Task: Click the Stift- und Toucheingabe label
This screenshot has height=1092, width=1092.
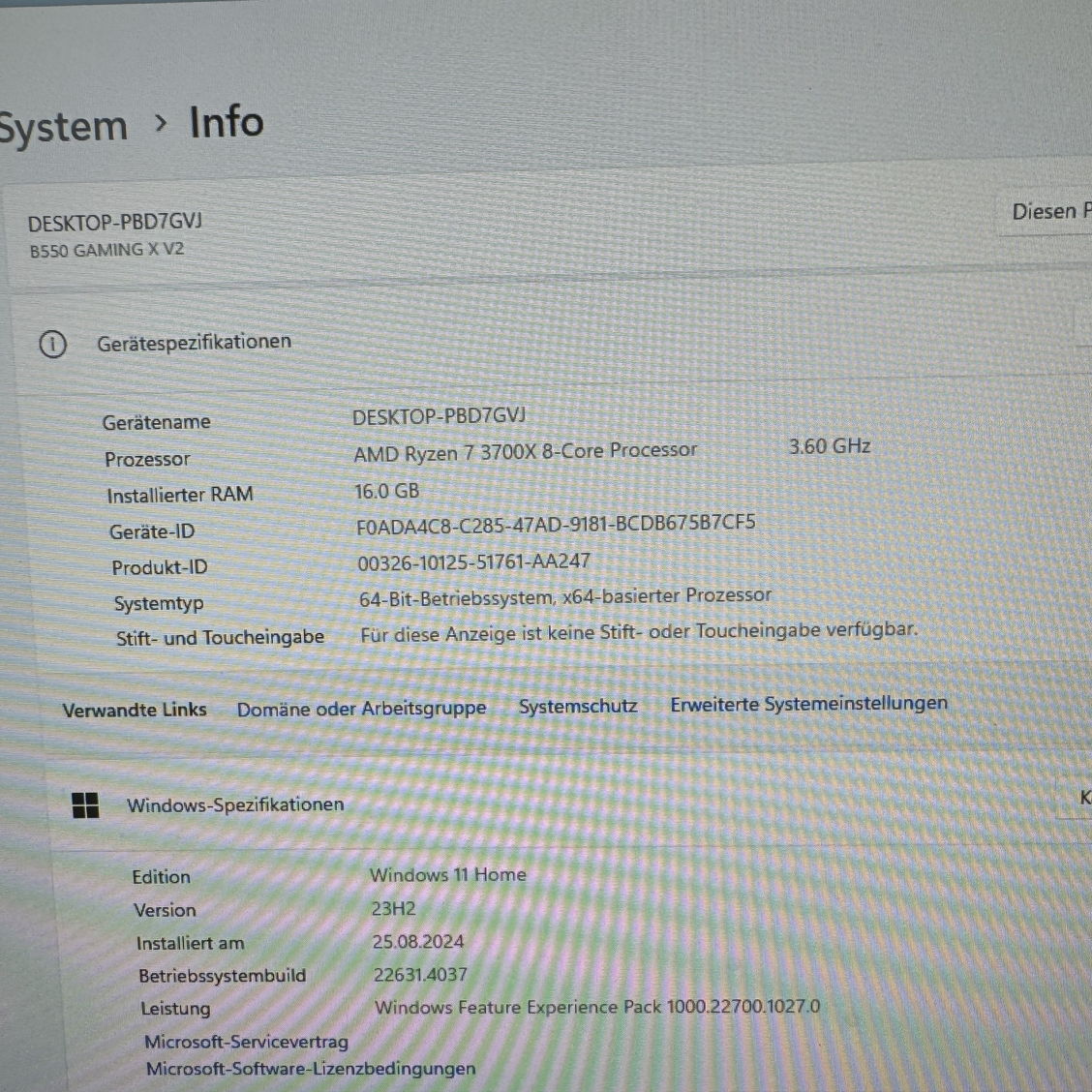Action: (x=220, y=637)
